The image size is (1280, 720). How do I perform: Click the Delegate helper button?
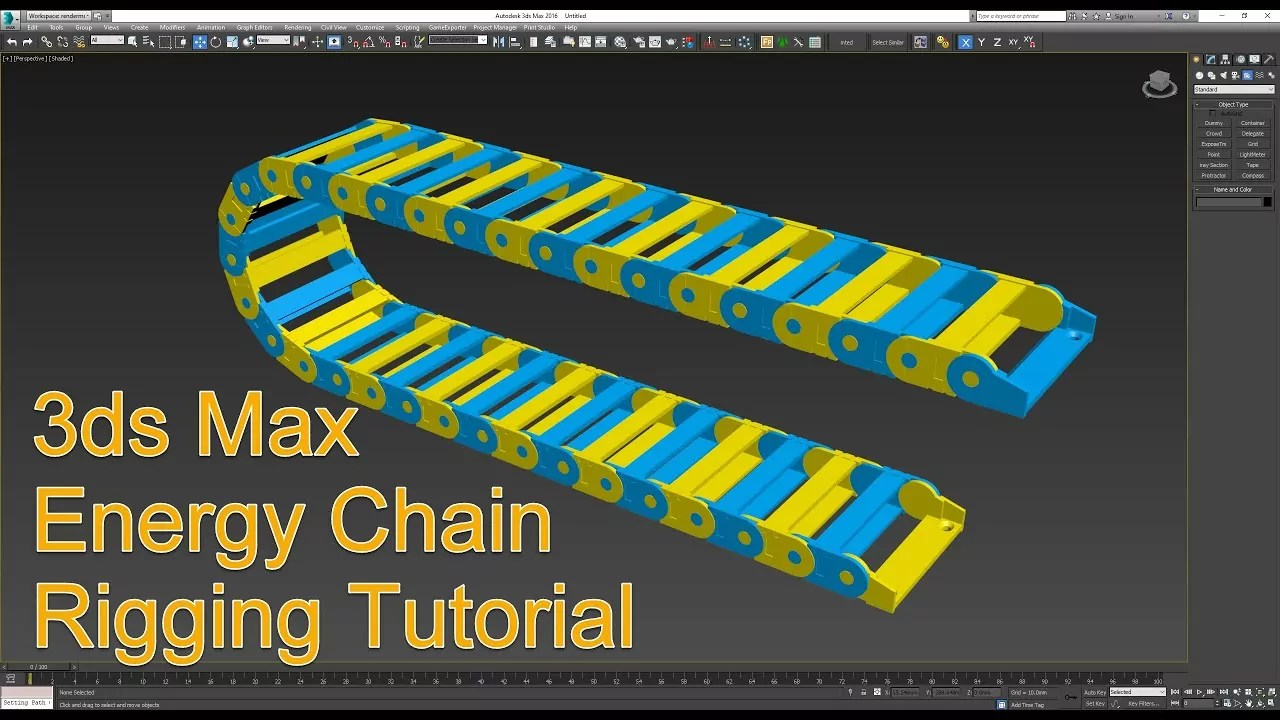(1253, 133)
